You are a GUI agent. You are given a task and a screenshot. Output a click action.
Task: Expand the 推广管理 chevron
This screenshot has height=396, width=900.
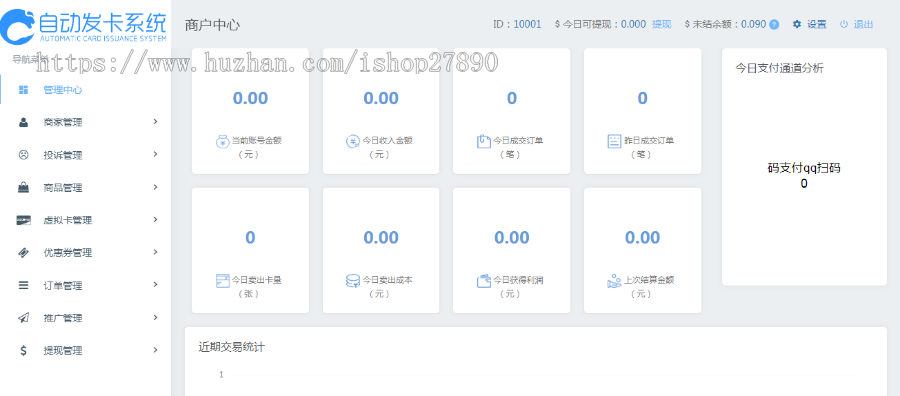156,317
